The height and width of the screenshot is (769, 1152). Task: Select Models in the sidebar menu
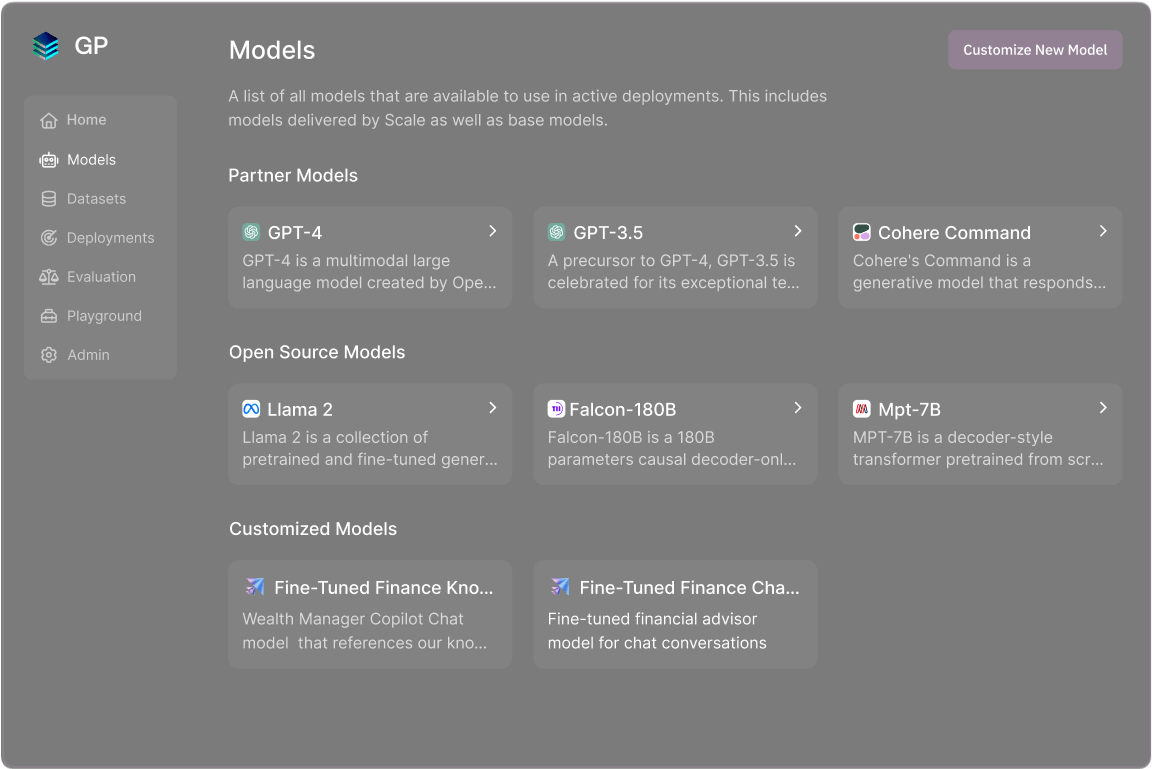[x=91, y=160]
